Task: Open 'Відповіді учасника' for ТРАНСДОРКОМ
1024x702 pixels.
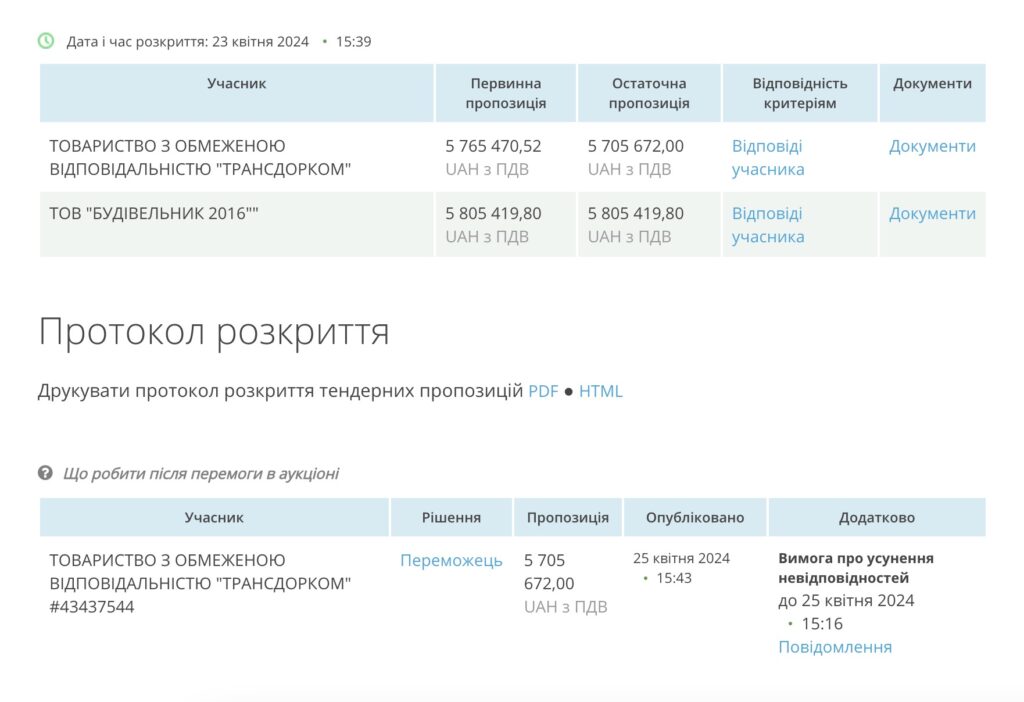Action: [x=765, y=158]
